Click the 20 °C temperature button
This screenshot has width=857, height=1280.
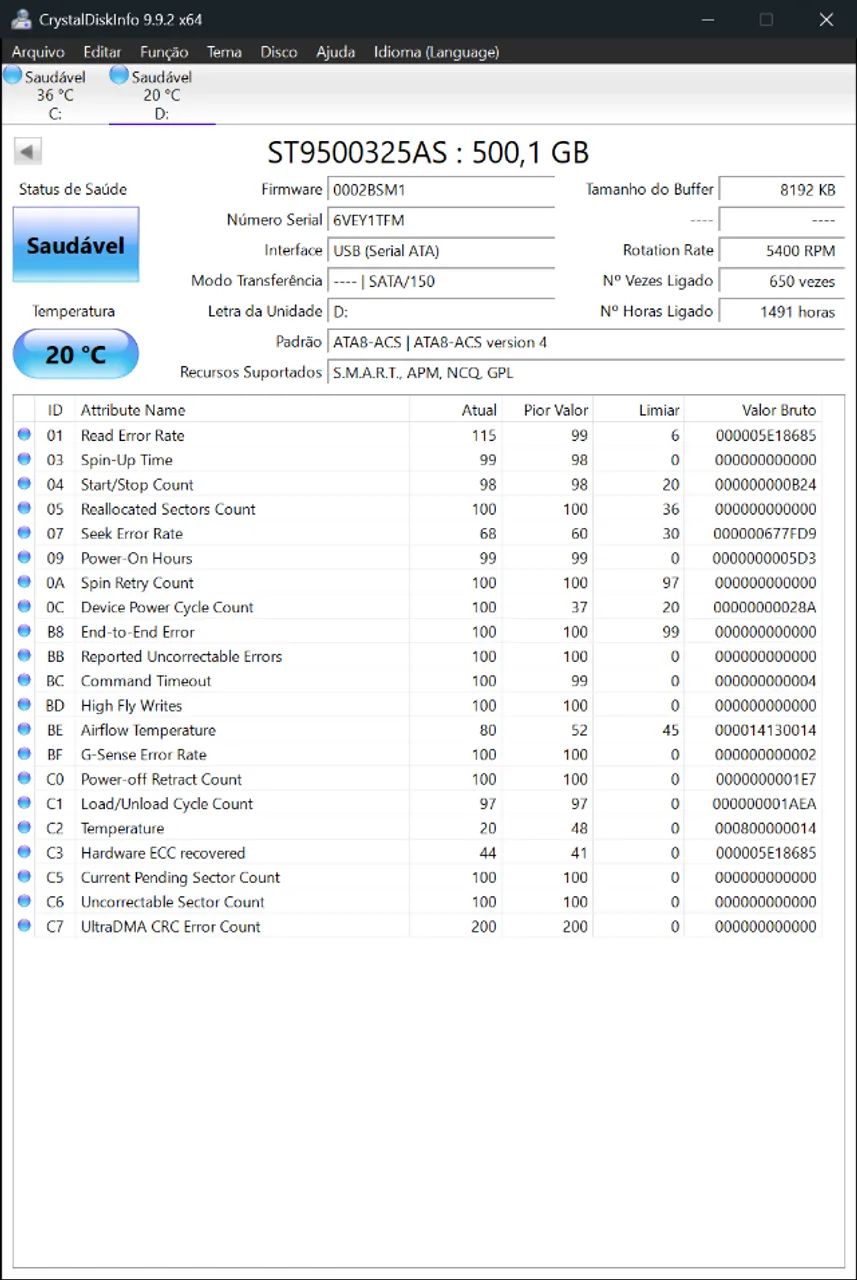[x=75, y=354]
